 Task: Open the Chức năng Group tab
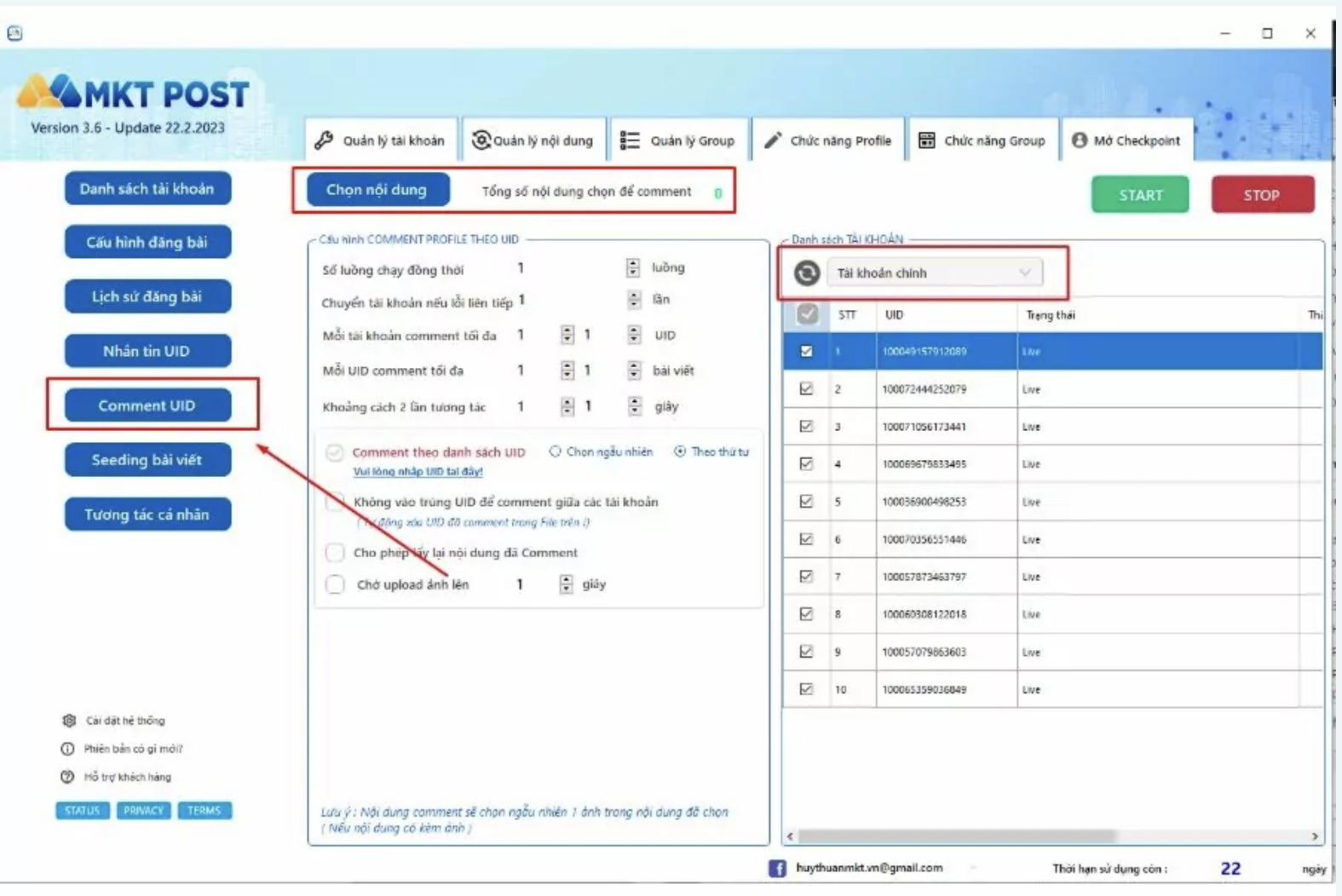coord(983,141)
